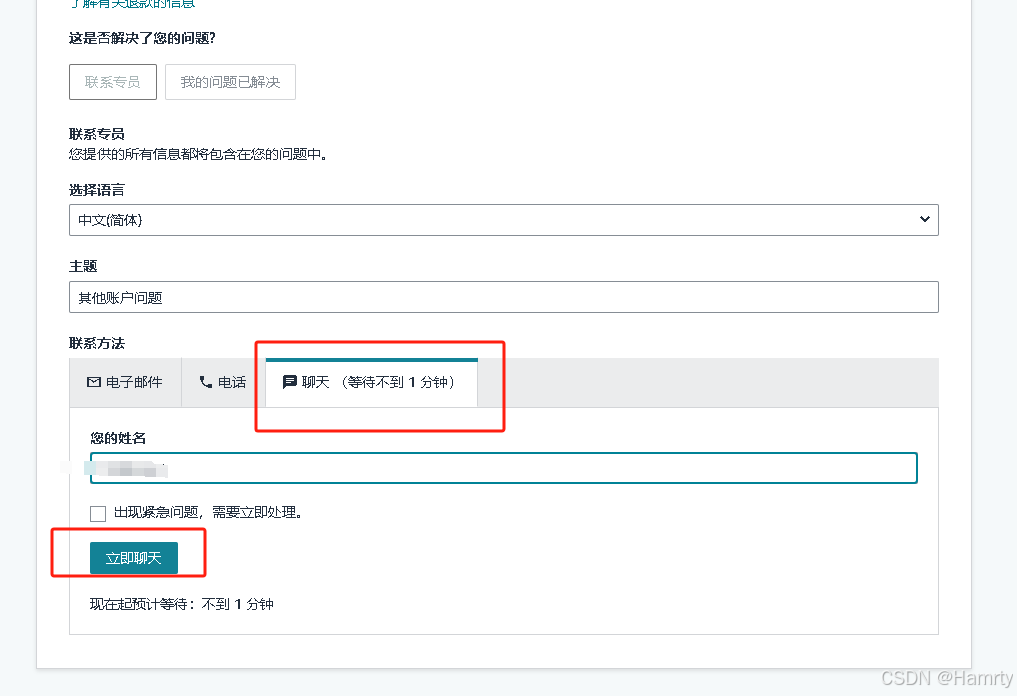This screenshot has height=696, width=1017.
Task: Click the phone icon on 电话 tab
Action: point(206,382)
